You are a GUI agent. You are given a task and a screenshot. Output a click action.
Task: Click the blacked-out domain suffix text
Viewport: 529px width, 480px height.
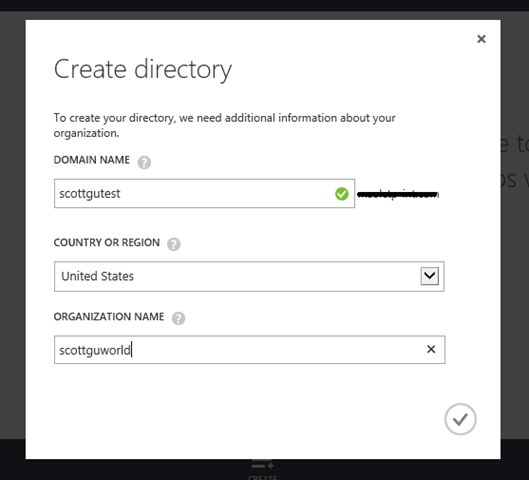[x=398, y=194]
